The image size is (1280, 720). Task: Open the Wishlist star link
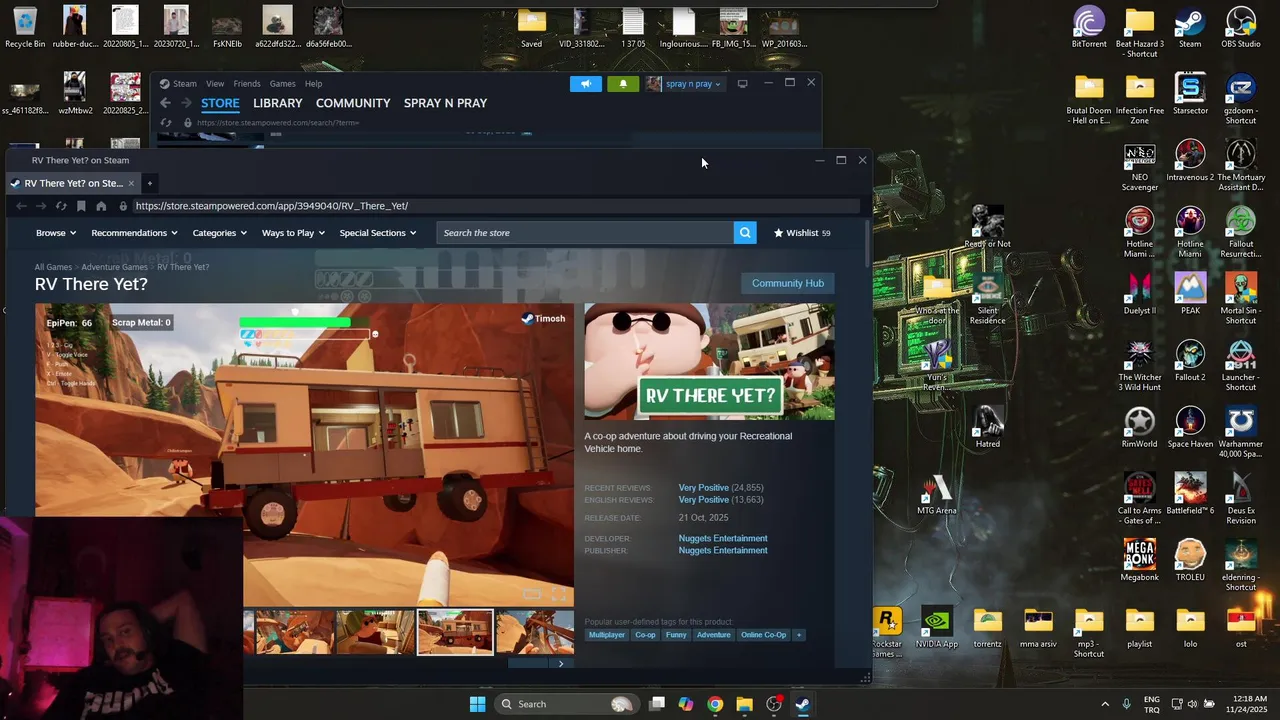(802, 233)
